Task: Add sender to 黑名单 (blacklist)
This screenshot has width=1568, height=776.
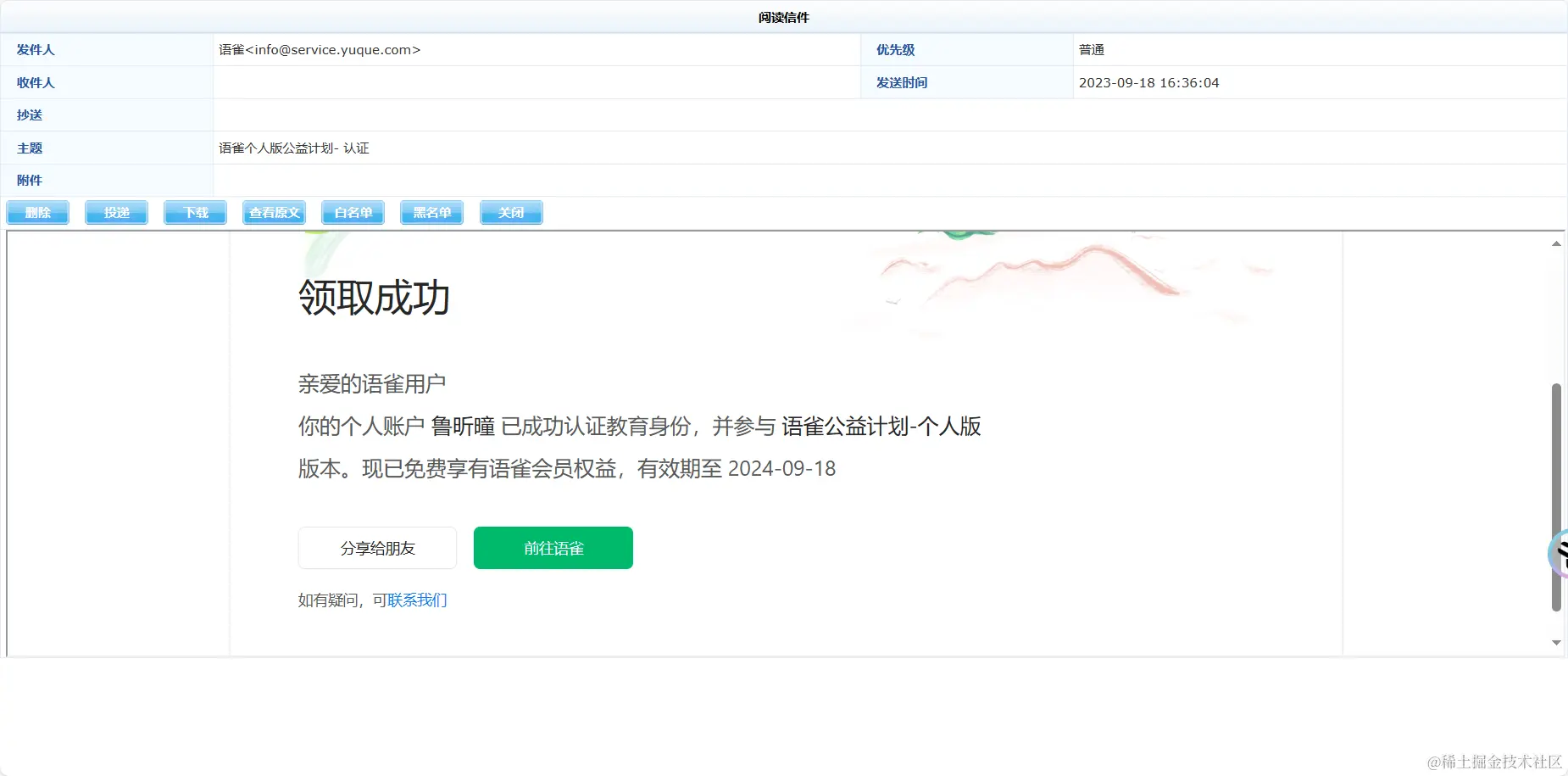Action: (432, 213)
